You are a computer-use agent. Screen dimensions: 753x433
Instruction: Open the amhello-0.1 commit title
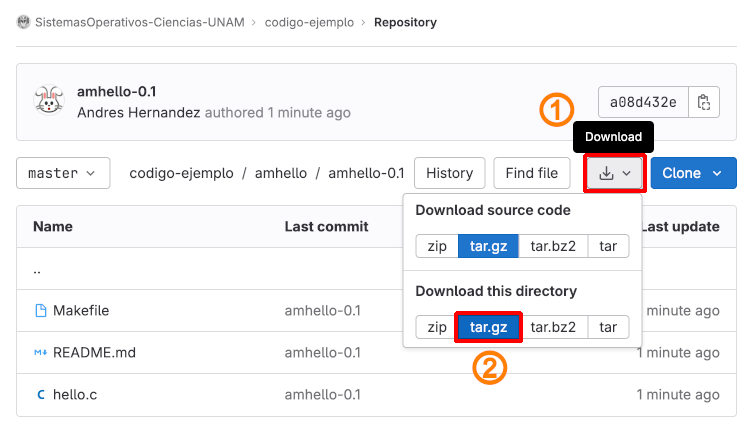[117, 91]
